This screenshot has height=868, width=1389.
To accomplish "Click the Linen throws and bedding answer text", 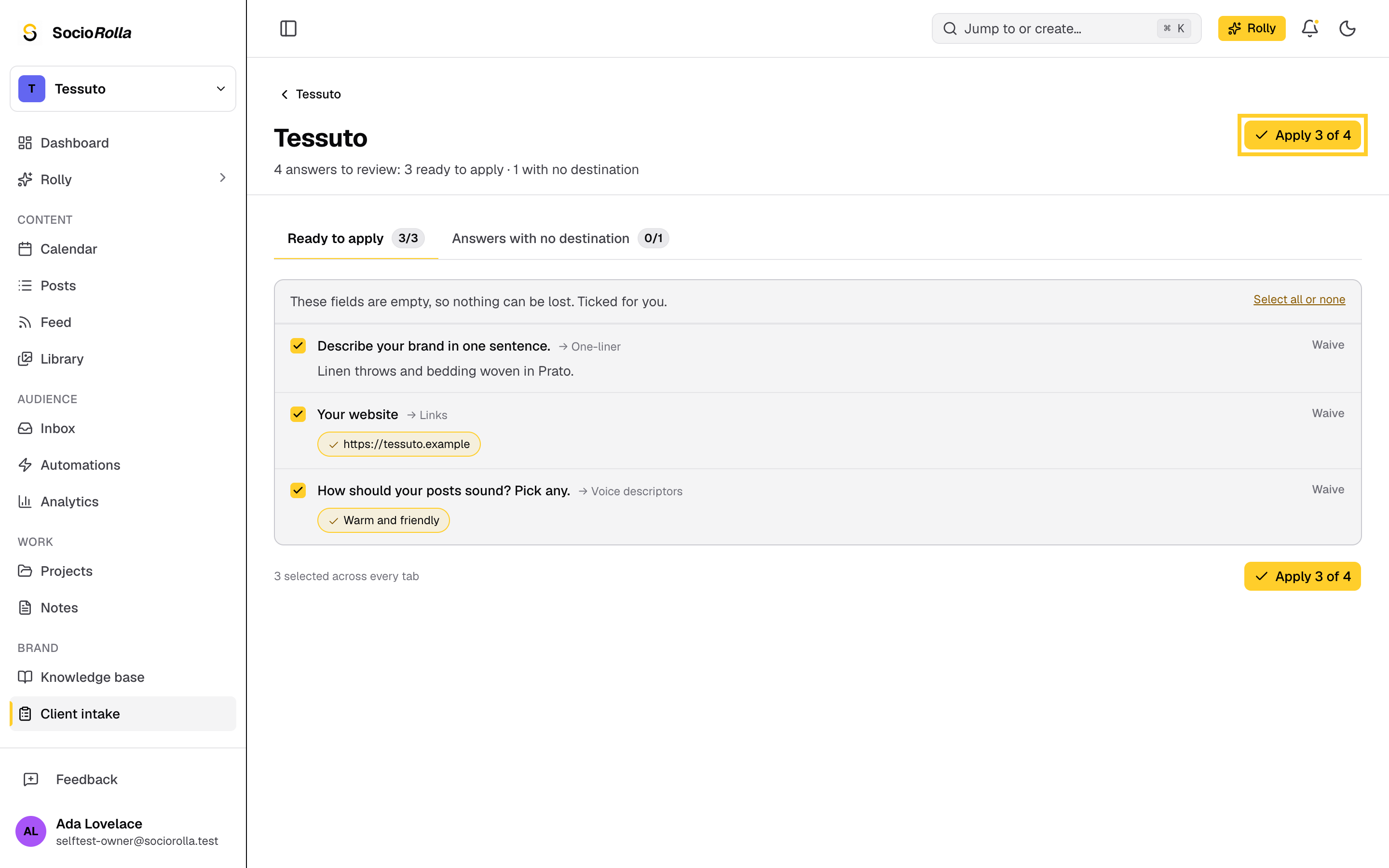I will point(446,371).
